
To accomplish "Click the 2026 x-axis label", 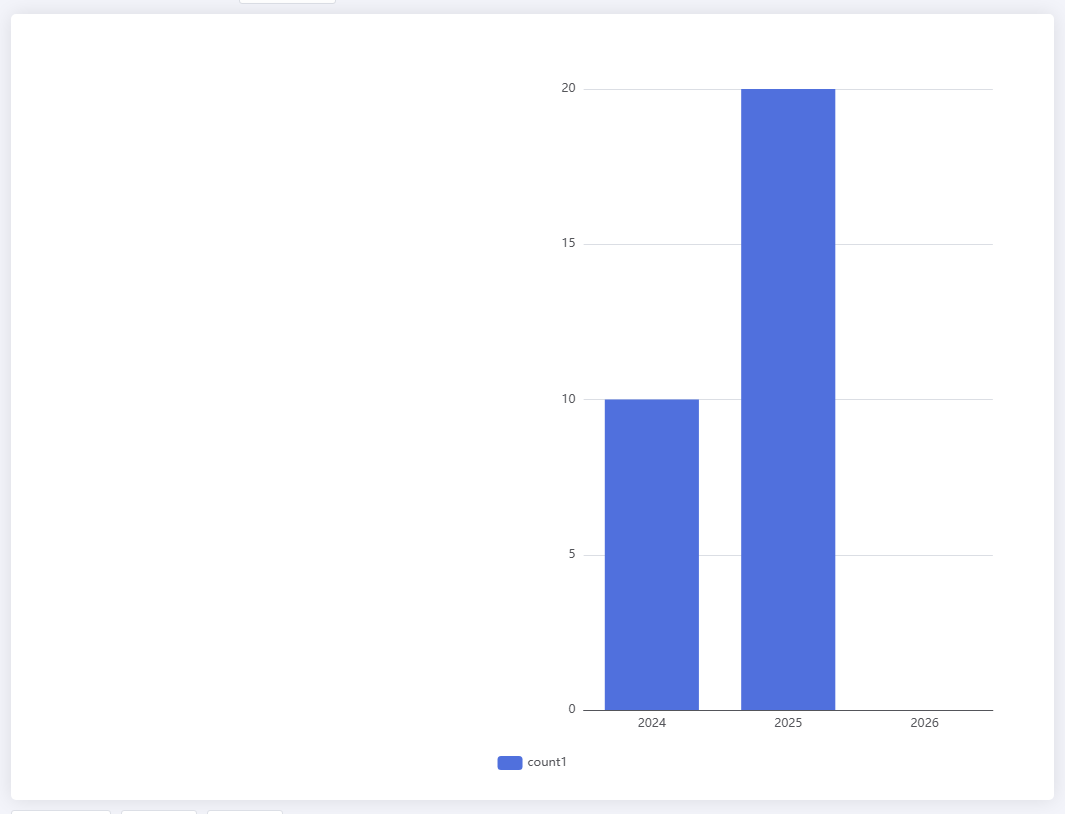I will coord(924,722).
